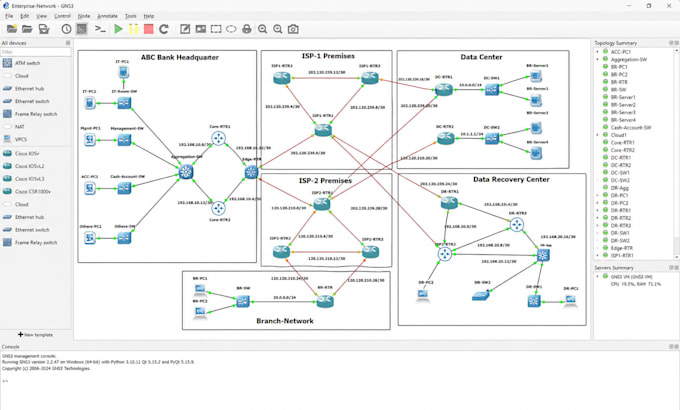
Task: Open the Annotate menu
Action: (107, 16)
